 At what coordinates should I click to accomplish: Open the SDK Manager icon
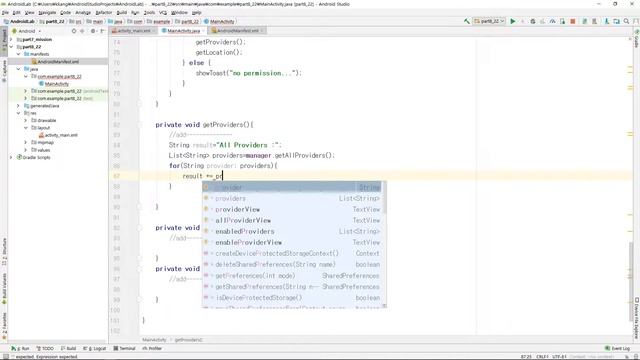[x=607, y=21]
